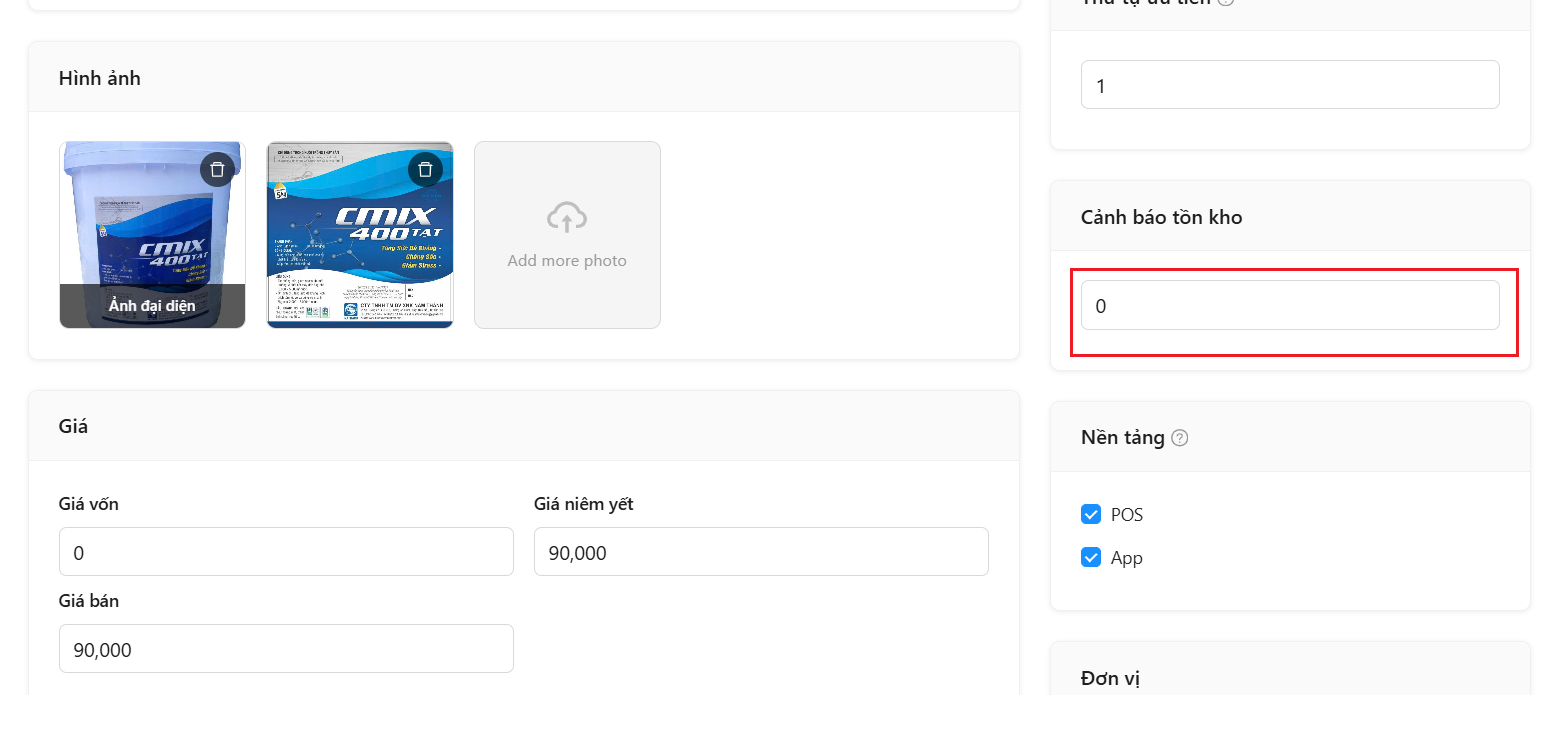The height and width of the screenshot is (736, 1548).
Task: Focus the Giá niêm yết input field
Action: [761, 552]
